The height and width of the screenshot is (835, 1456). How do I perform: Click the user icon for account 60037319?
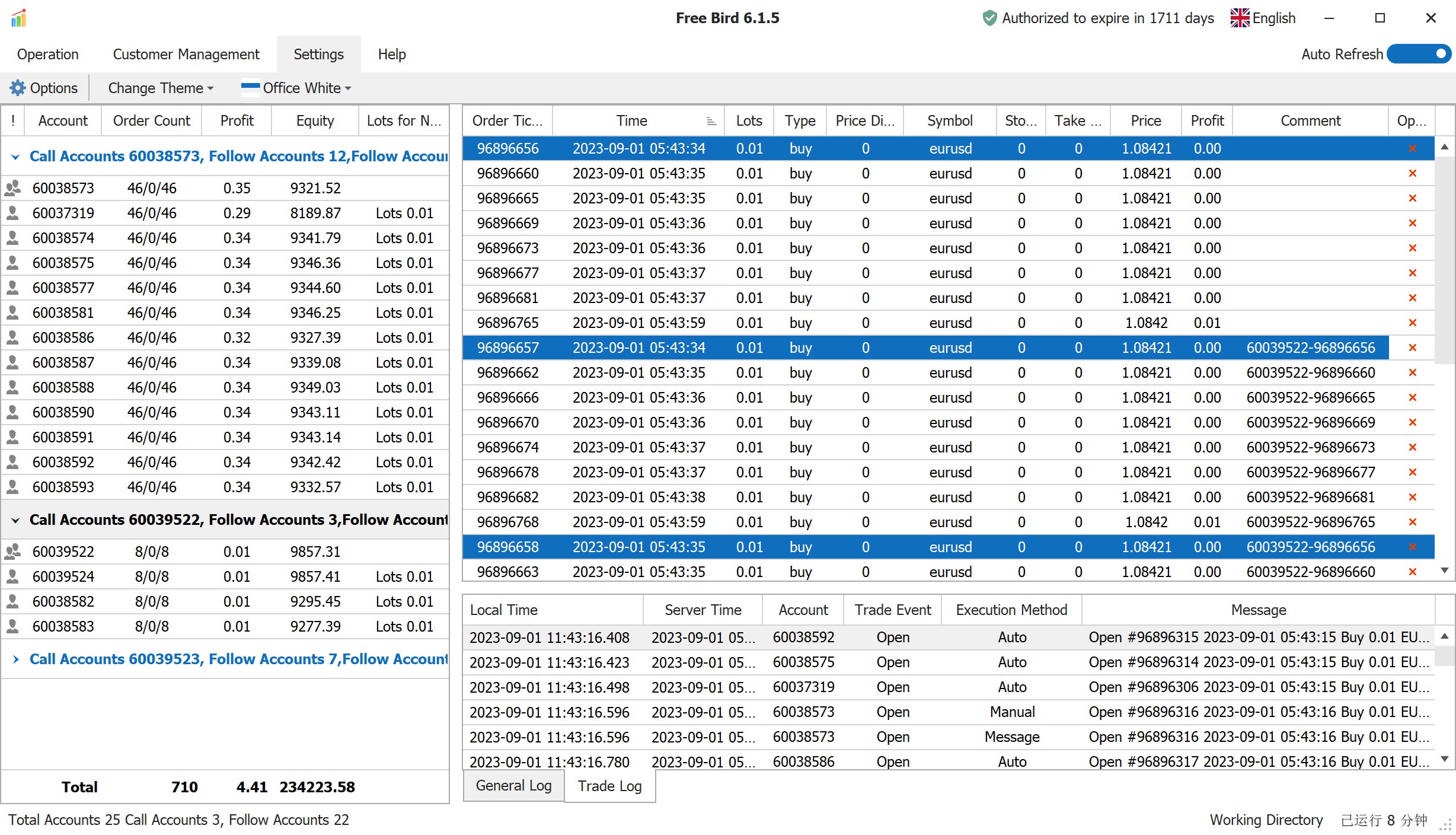click(12, 213)
